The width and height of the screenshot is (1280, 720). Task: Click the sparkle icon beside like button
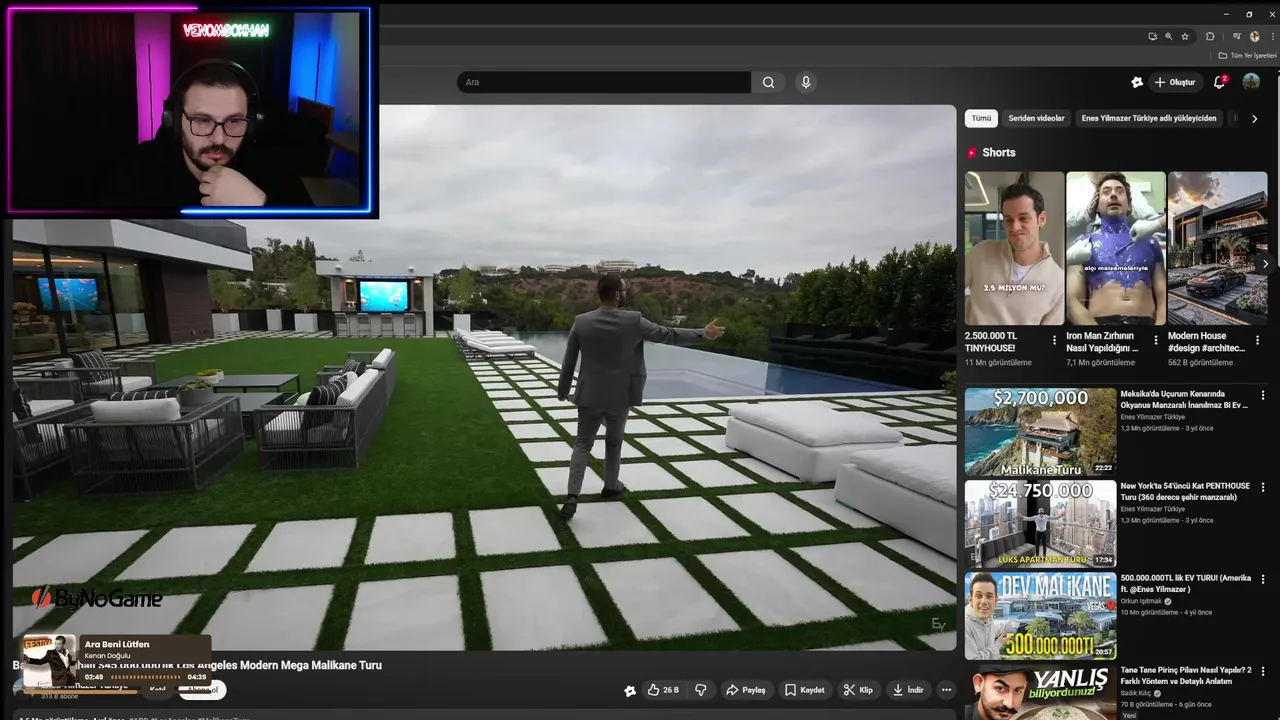630,690
